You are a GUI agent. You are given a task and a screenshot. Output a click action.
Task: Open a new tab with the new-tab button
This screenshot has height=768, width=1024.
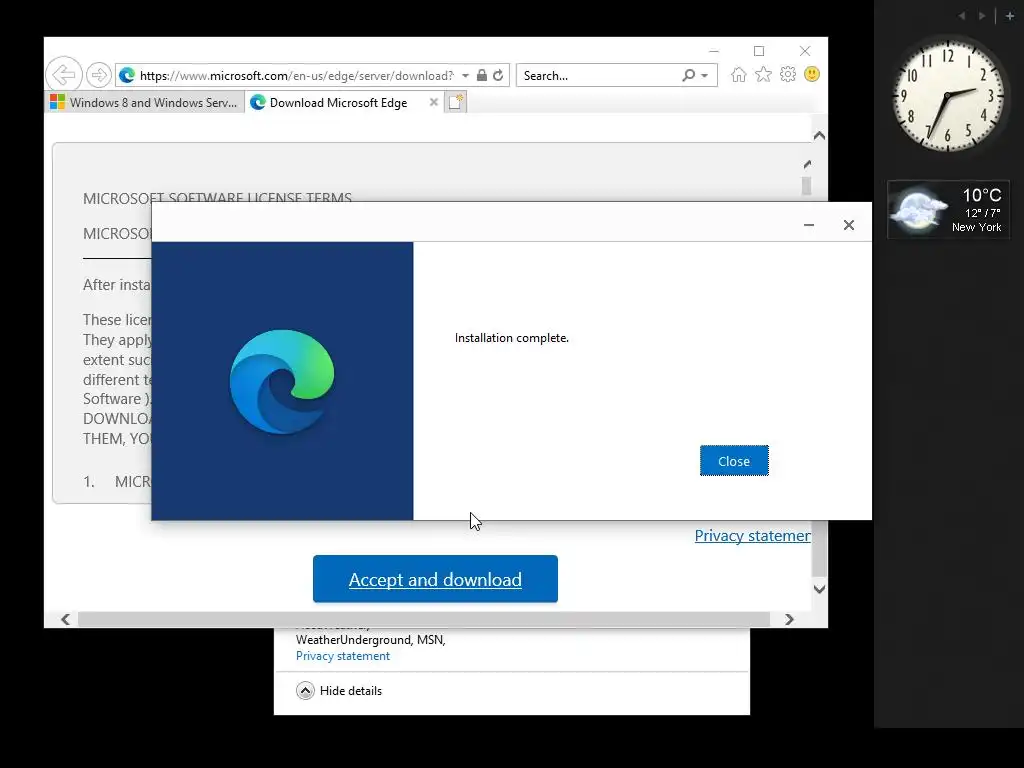coord(455,103)
